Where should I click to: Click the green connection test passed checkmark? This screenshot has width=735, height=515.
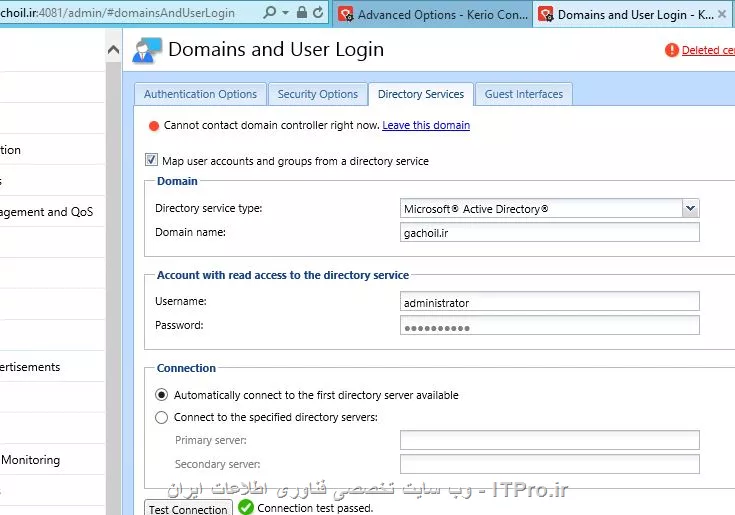pyautogui.click(x=246, y=507)
